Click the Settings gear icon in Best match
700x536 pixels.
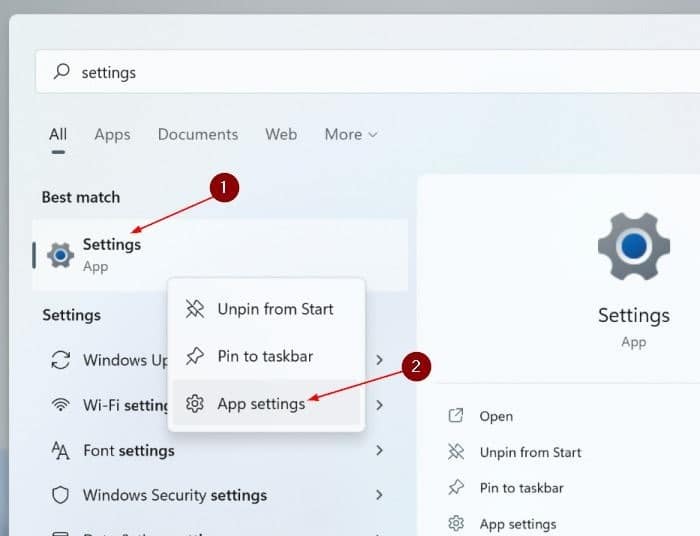[x=61, y=255]
